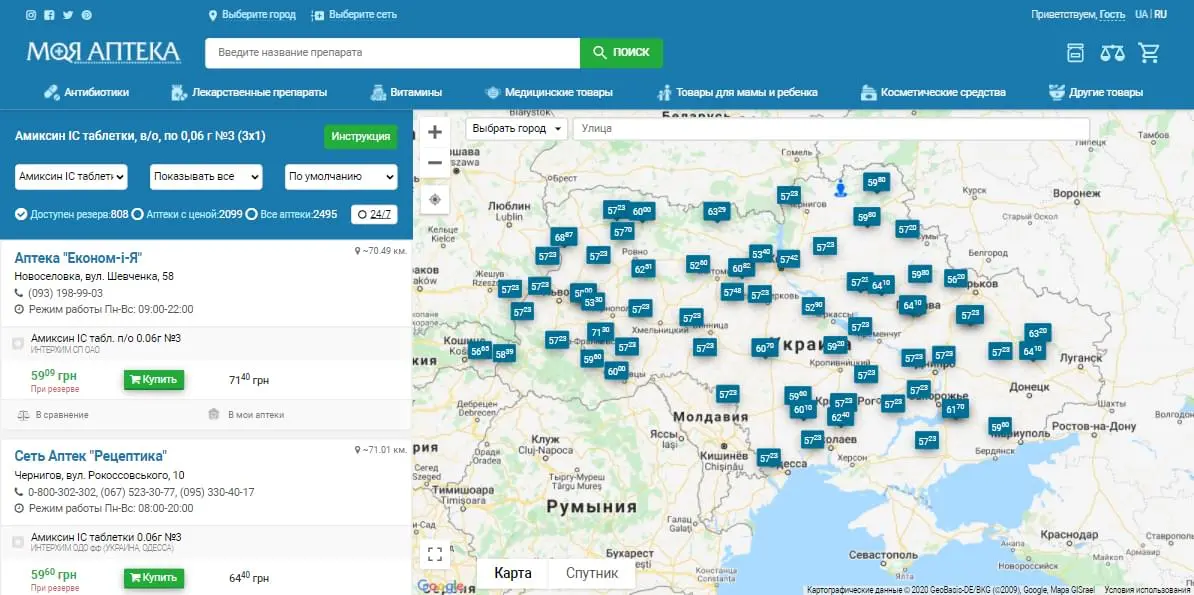Open the 'По умолчанию' sorting dropdown

pyautogui.click(x=341, y=177)
